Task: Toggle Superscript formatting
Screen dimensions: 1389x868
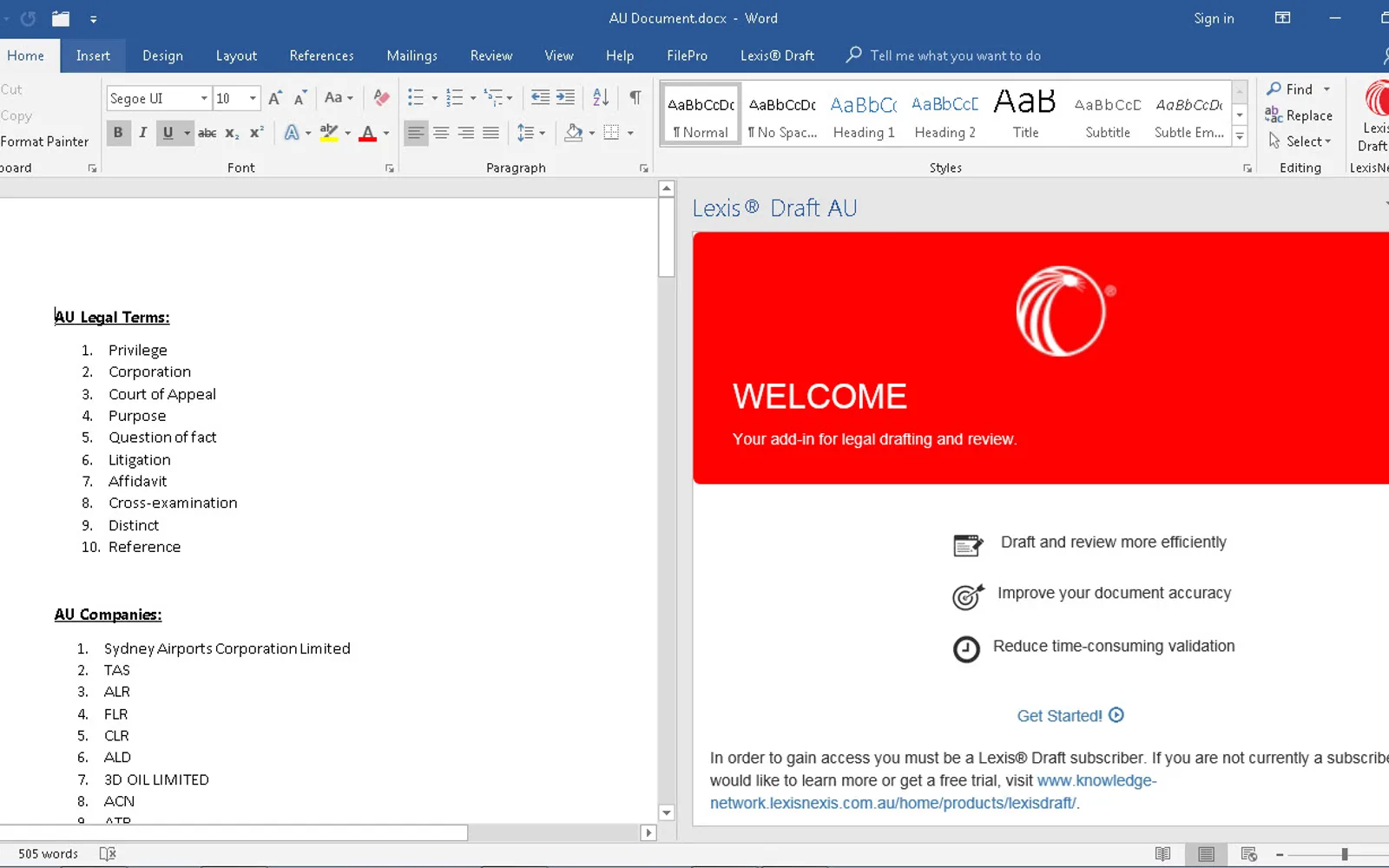Action: 256,133
